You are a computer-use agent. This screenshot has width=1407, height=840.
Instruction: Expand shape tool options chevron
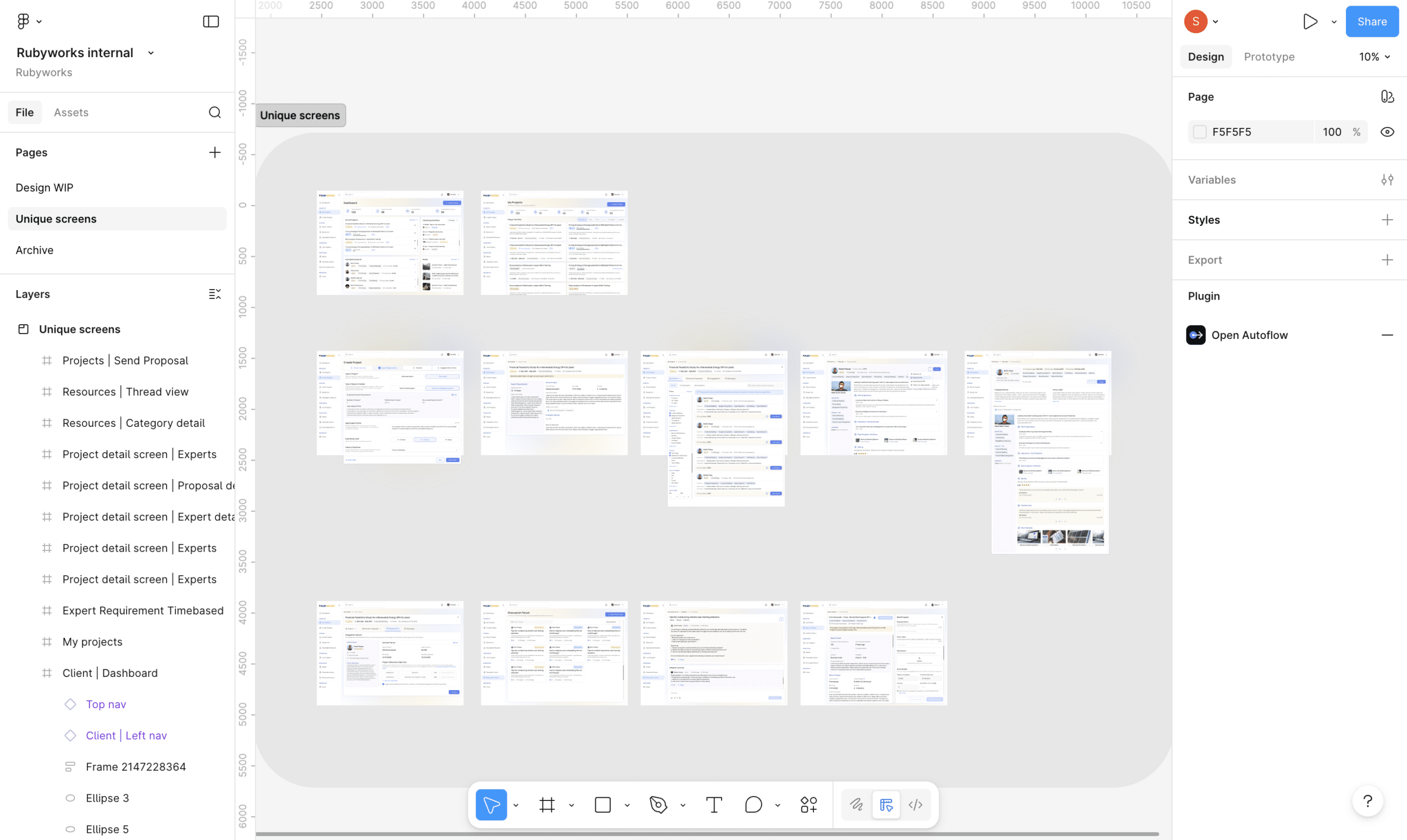coord(627,805)
